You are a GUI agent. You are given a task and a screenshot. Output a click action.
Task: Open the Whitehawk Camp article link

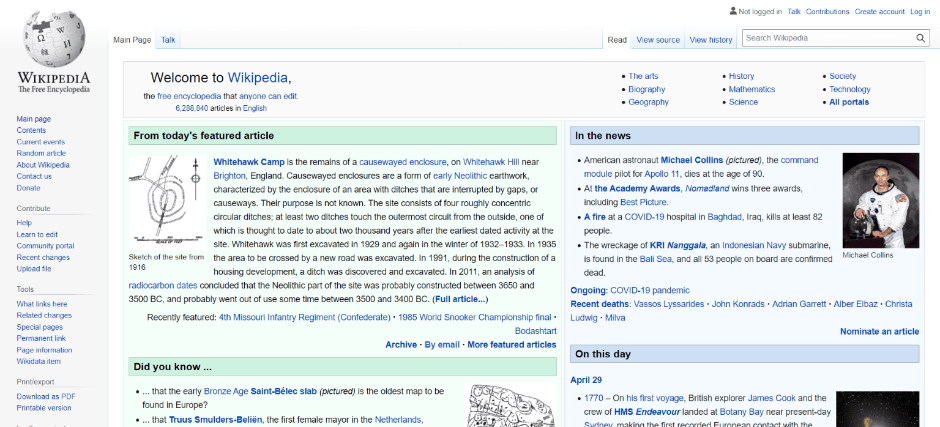(x=249, y=162)
